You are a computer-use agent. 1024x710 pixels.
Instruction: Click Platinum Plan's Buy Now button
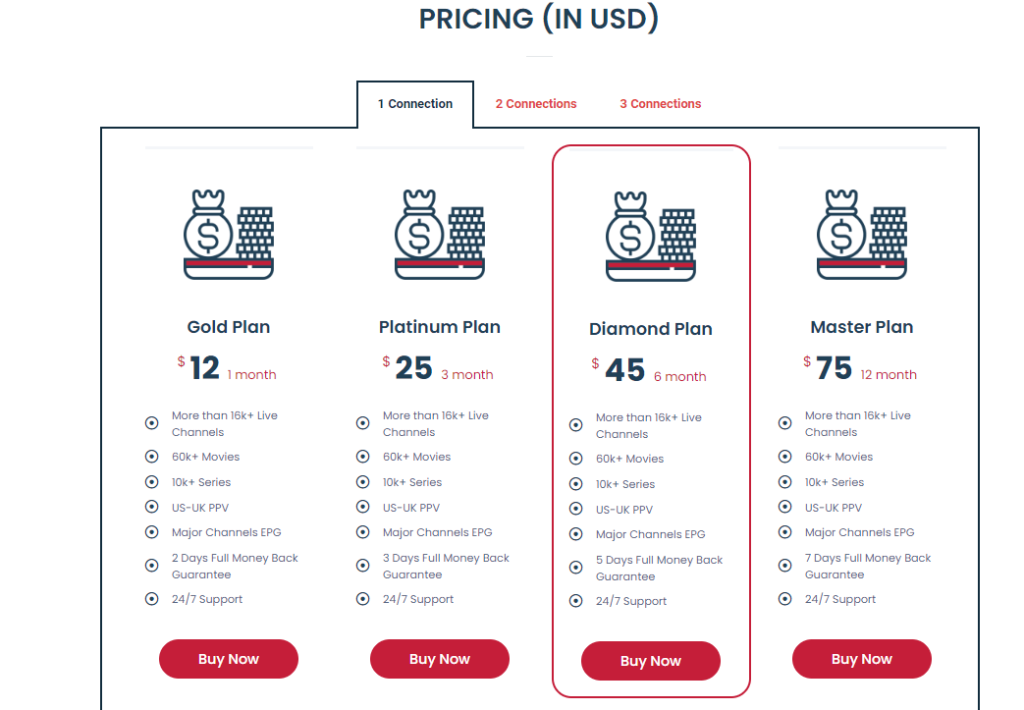(439, 659)
